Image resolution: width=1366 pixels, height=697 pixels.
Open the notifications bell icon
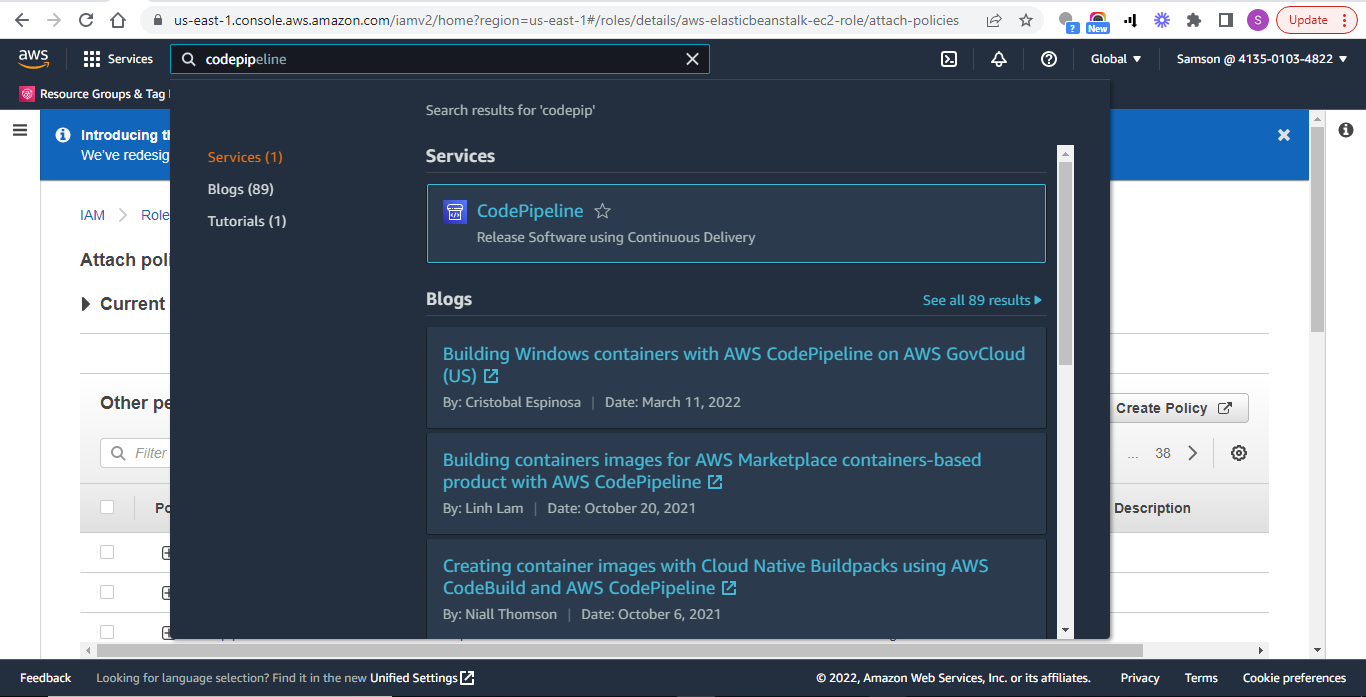click(998, 59)
